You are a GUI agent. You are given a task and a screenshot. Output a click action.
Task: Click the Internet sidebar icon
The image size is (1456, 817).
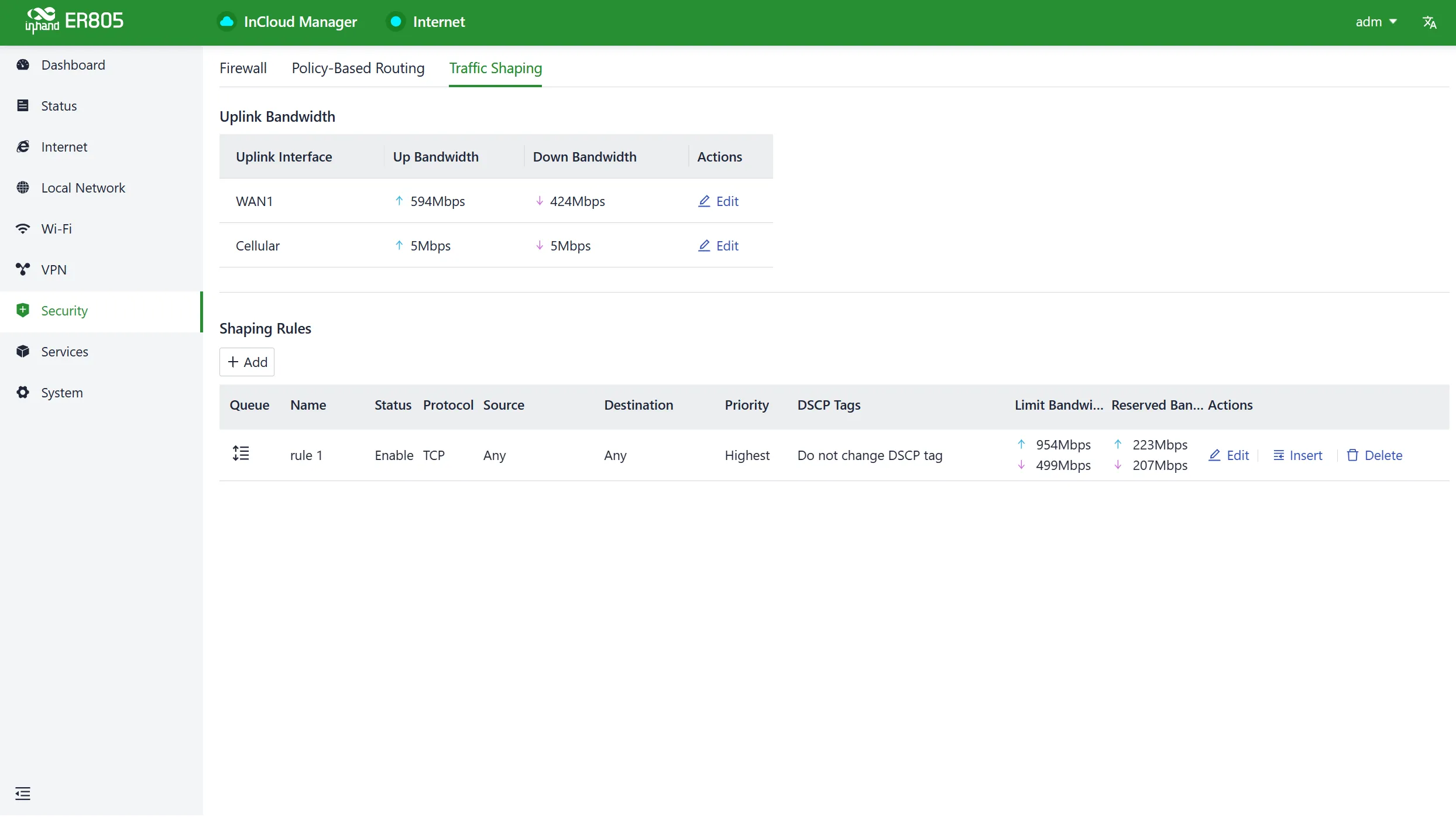[23, 147]
